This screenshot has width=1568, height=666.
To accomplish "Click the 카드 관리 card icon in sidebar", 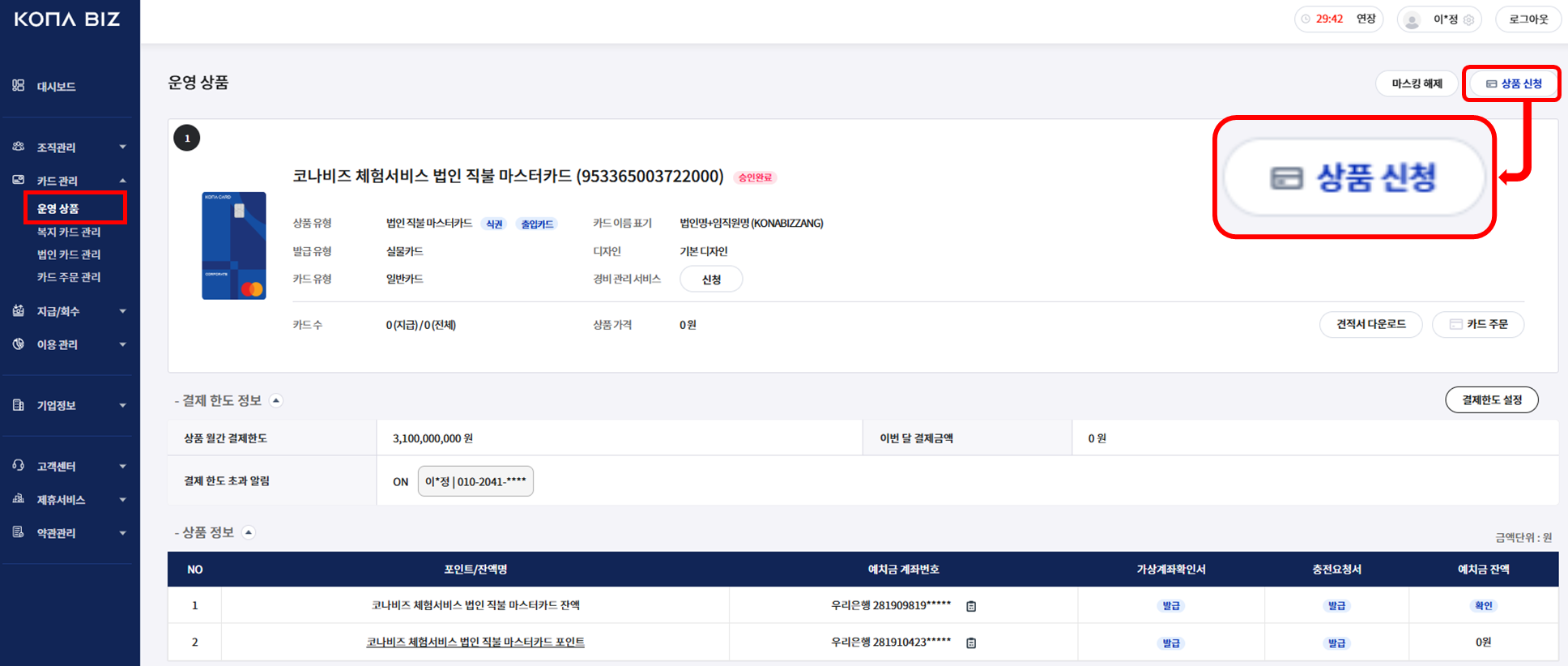I will (18, 180).
